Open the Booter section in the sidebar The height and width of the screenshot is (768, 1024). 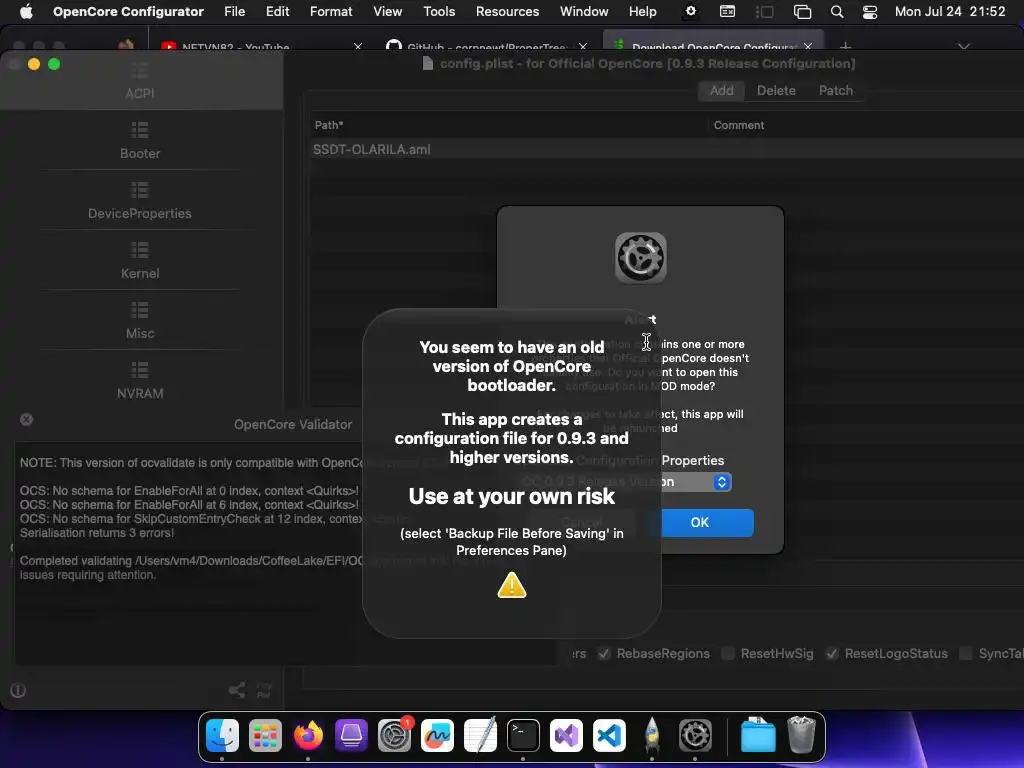[x=140, y=140]
